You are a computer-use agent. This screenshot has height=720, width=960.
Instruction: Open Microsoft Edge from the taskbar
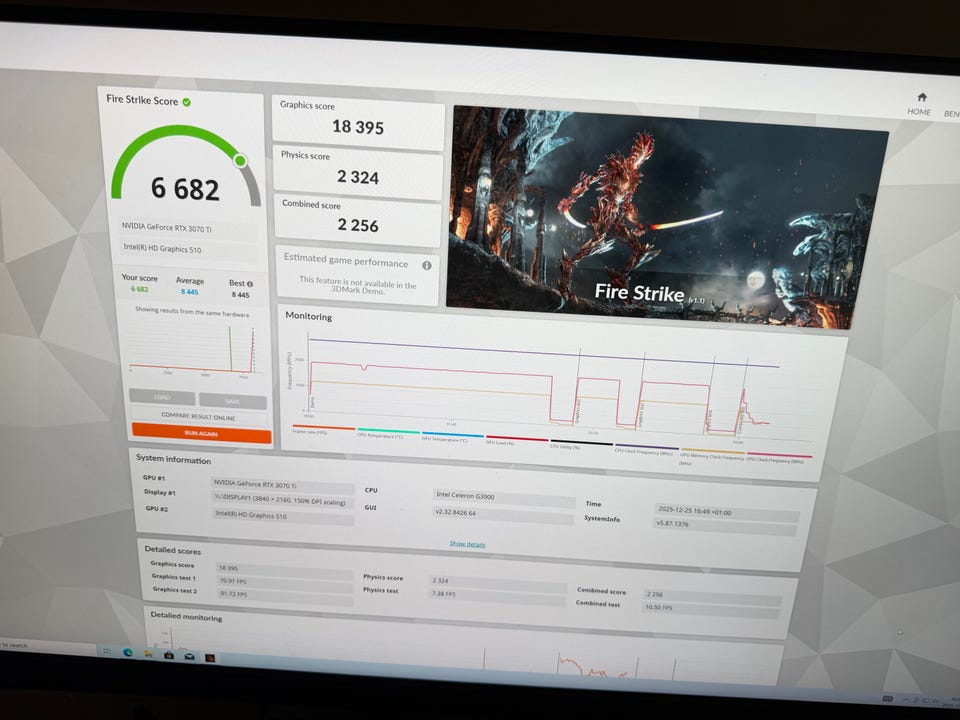coord(128,652)
